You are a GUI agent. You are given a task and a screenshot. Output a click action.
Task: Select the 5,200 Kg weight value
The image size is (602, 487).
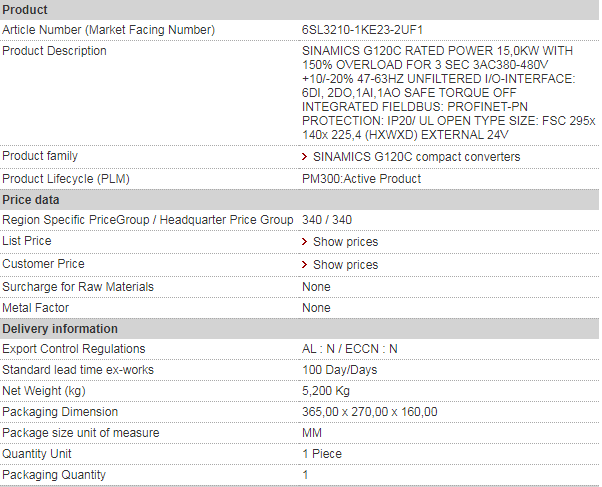[x=326, y=391]
